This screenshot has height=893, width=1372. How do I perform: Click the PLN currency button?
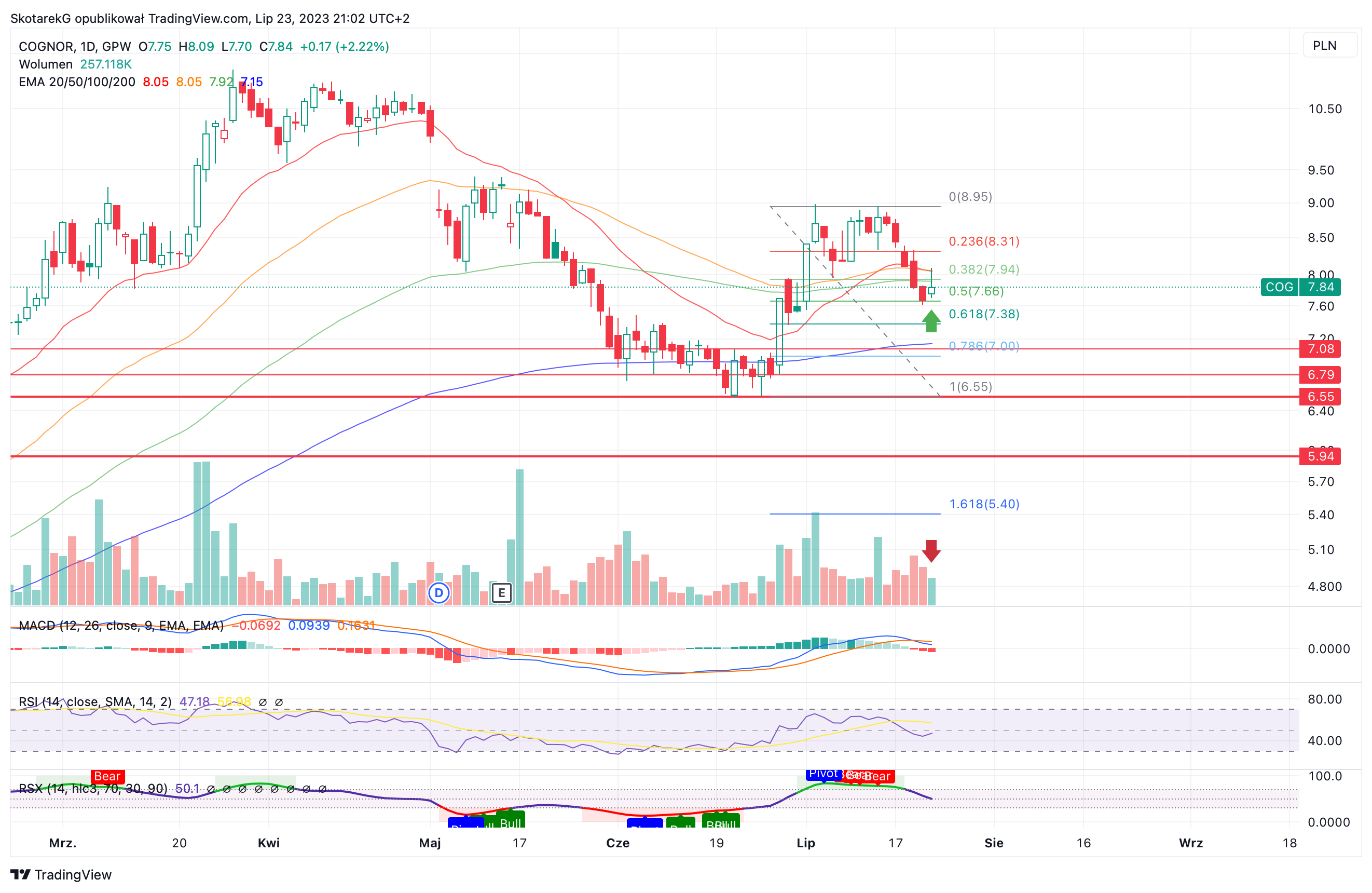(x=1329, y=46)
